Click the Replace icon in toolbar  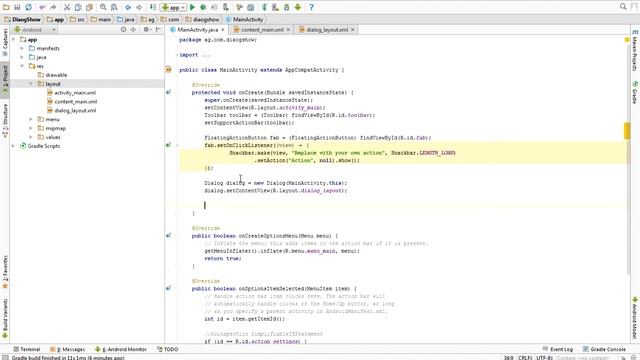pyautogui.click(x=114, y=7)
